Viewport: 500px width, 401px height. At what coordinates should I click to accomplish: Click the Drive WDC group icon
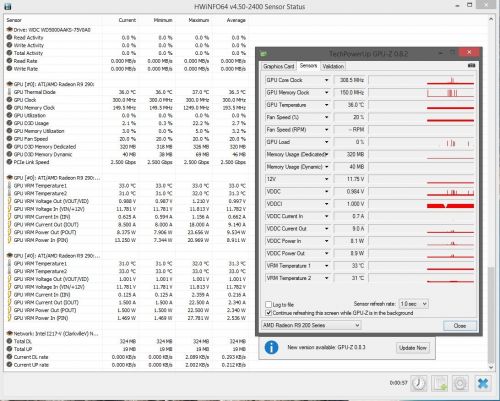(9, 30)
